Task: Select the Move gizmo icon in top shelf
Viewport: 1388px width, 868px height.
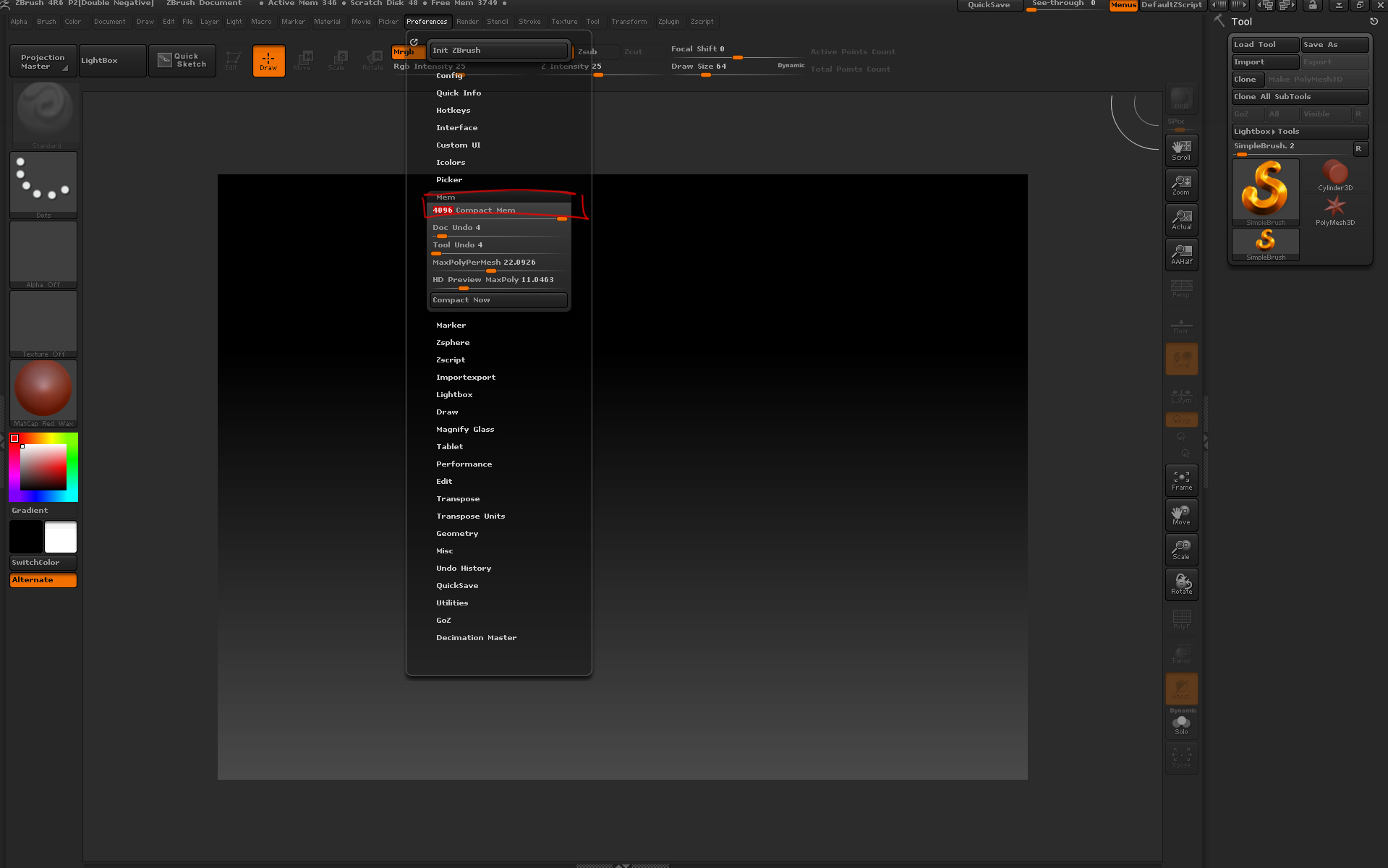Action: coord(303,60)
